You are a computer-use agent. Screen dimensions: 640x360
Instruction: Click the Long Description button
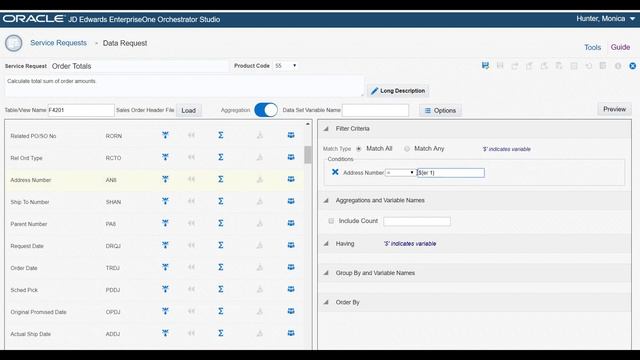pos(398,91)
